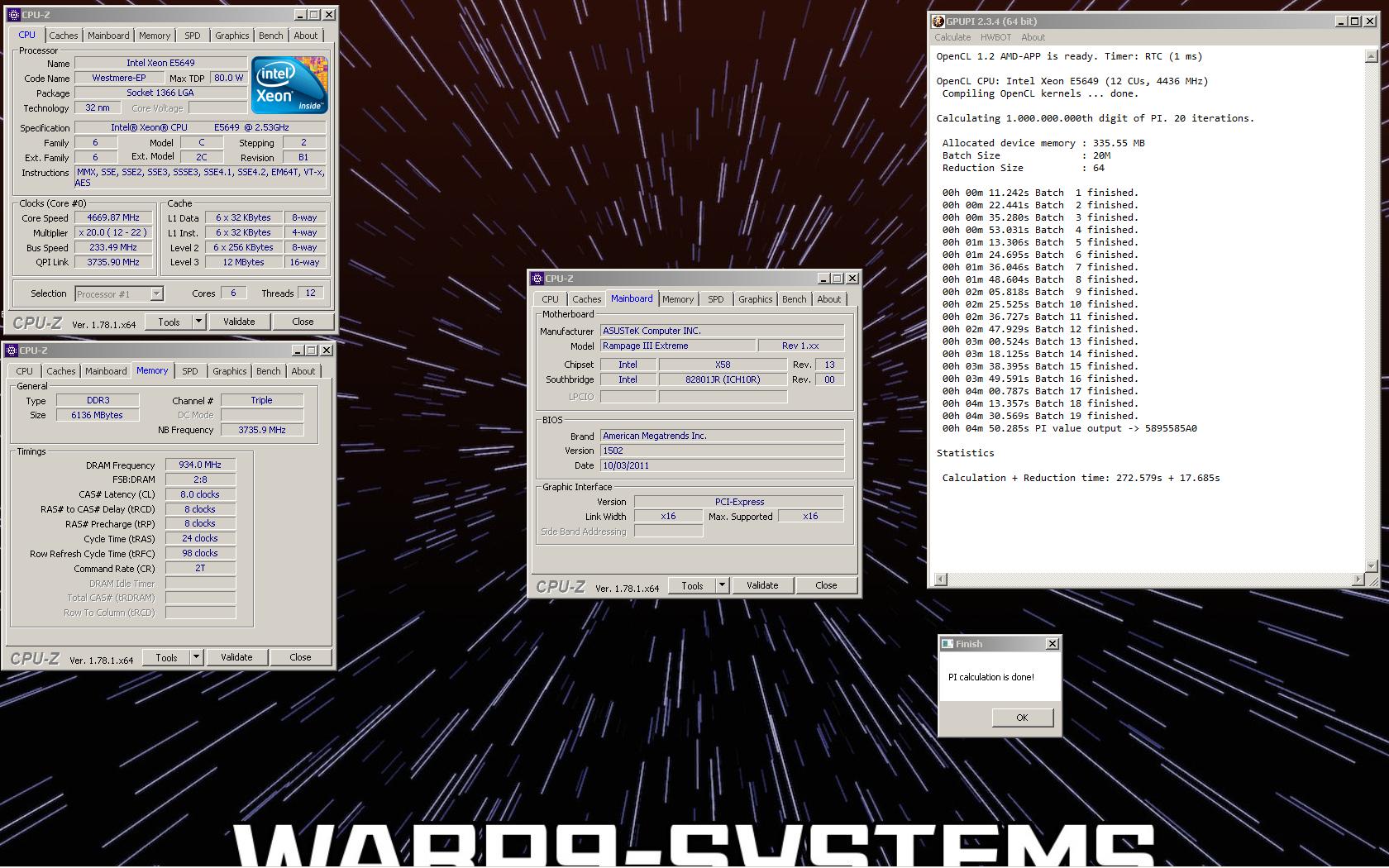Click the Bus Speed 233.49 MHz value
The image size is (1389, 868).
point(113,247)
